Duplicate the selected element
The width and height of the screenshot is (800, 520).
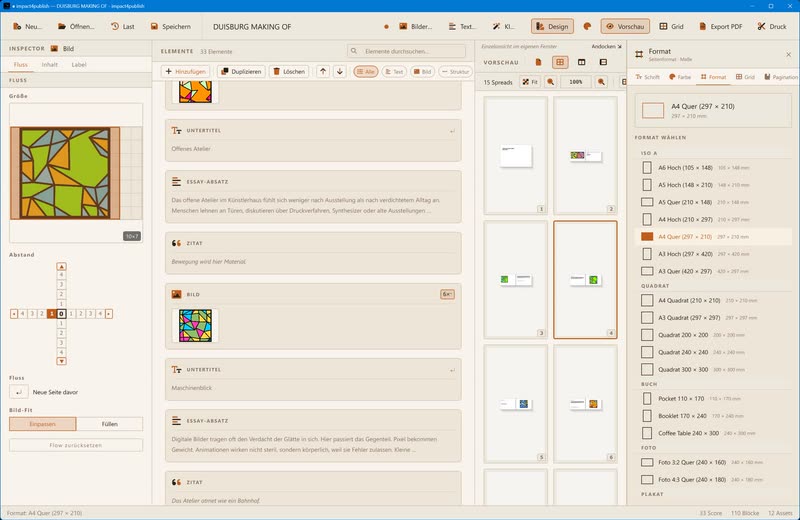tap(241, 71)
